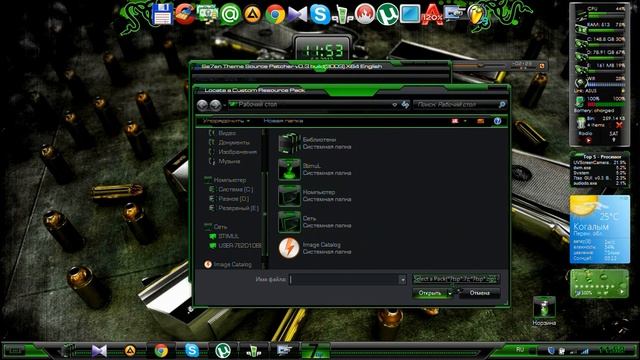Open the dialog help icon
The height and width of the screenshot is (360, 640).
click(x=497, y=121)
